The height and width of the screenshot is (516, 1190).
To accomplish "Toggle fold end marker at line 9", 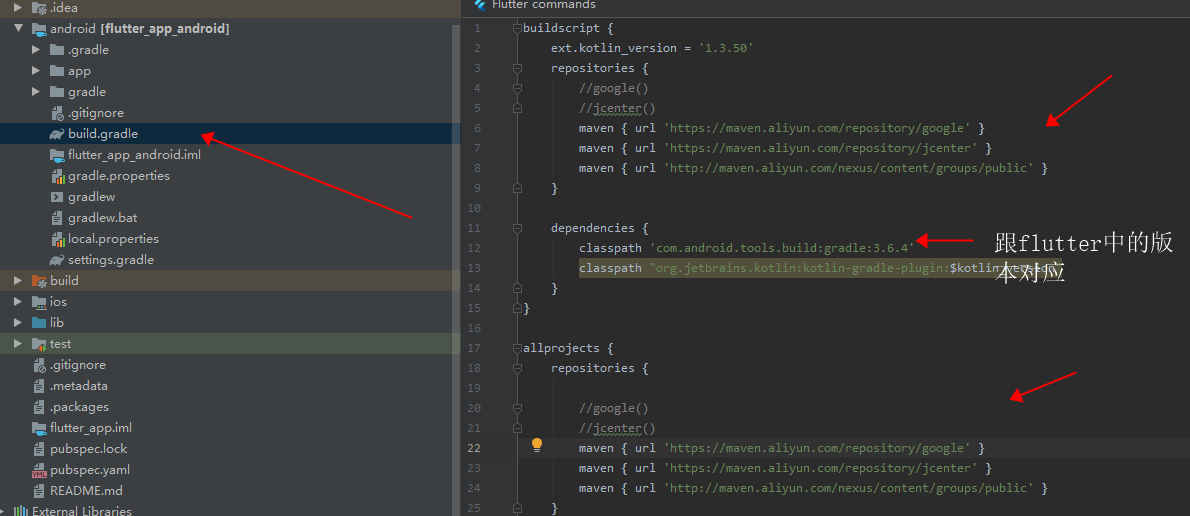I will pos(518,188).
